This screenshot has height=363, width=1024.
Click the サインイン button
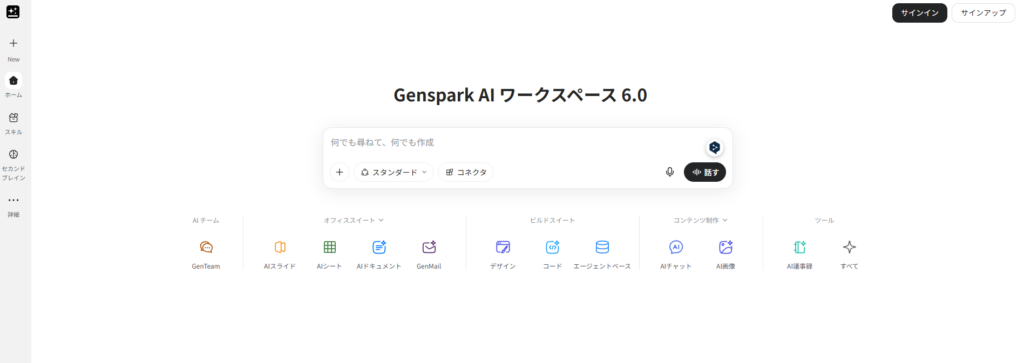pyautogui.click(x=920, y=13)
